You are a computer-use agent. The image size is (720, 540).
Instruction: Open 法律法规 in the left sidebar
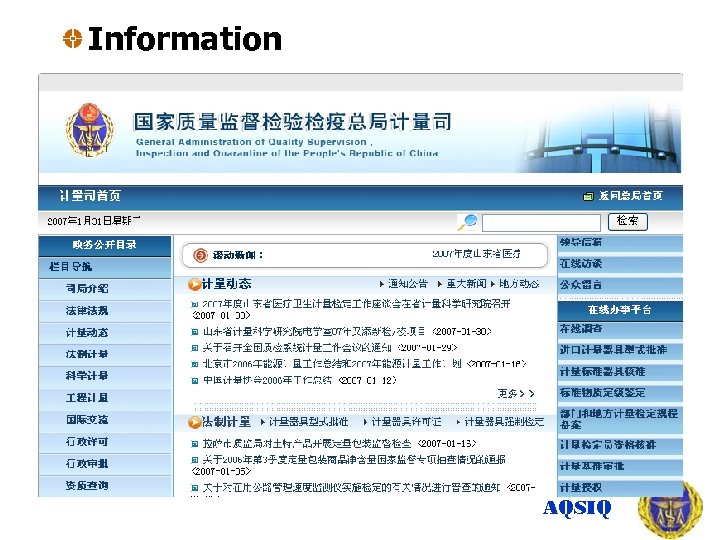click(x=87, y=311)
